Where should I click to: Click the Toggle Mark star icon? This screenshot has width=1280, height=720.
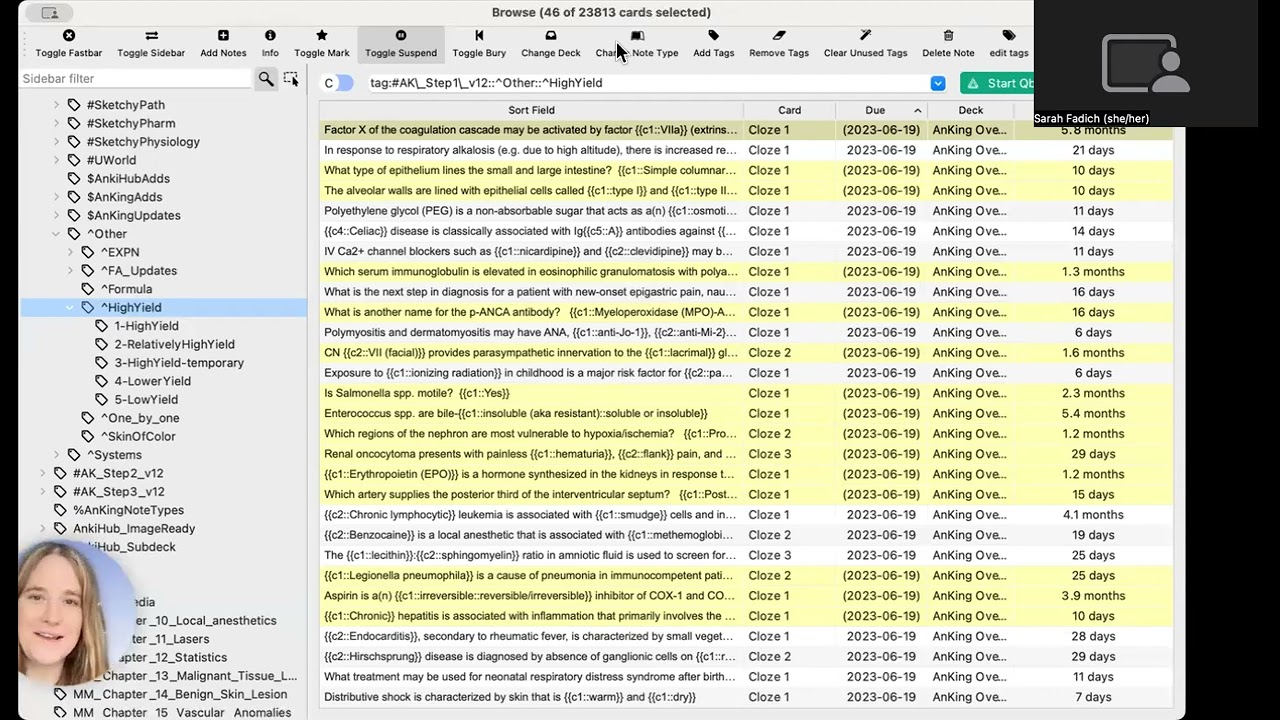point(322,36)
